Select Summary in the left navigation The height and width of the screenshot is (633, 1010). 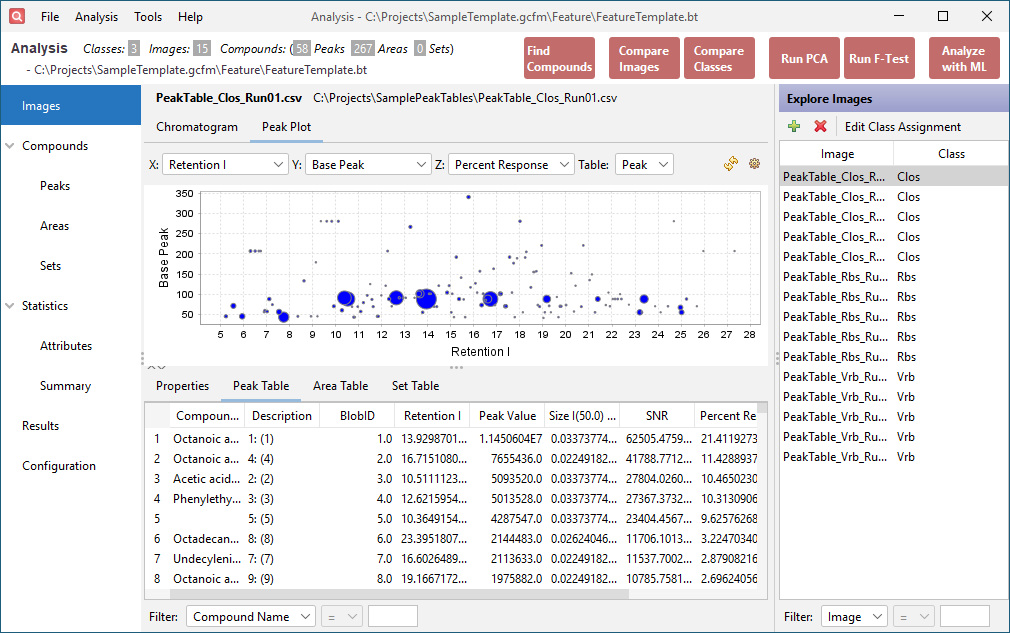click(x=65, y=386)
